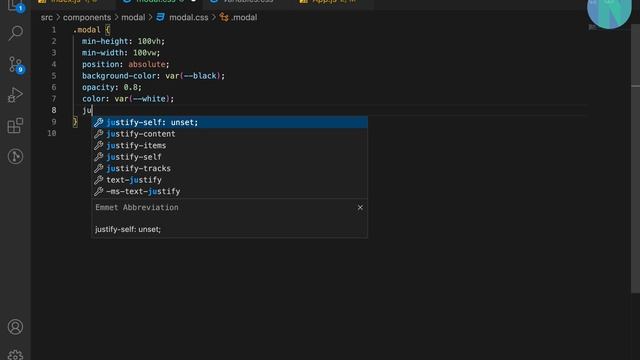
Task: Click the typed 'ju' text on line 8
Action: pyautogui.click(x=87, y=110)
